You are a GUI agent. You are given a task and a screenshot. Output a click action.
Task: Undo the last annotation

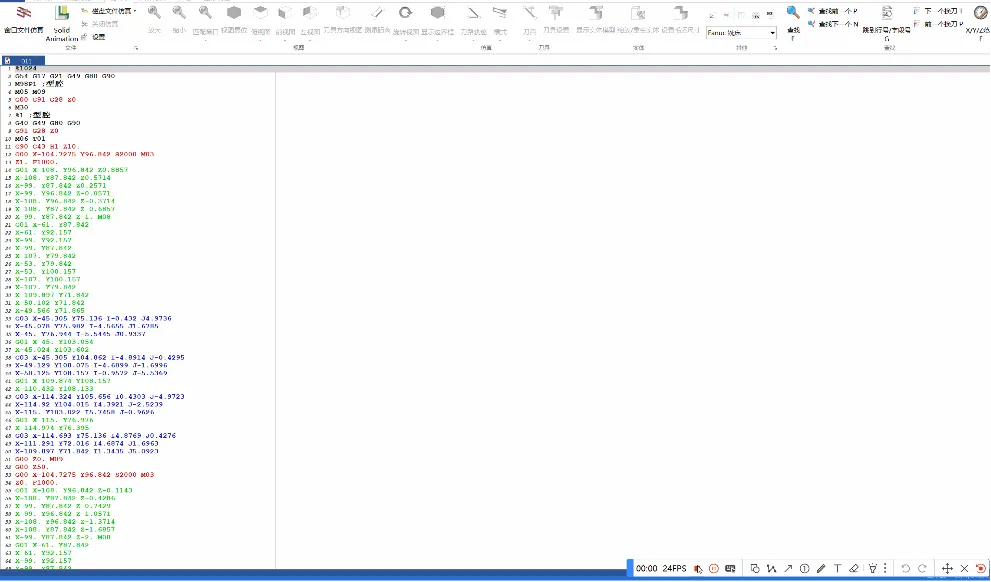906,568
